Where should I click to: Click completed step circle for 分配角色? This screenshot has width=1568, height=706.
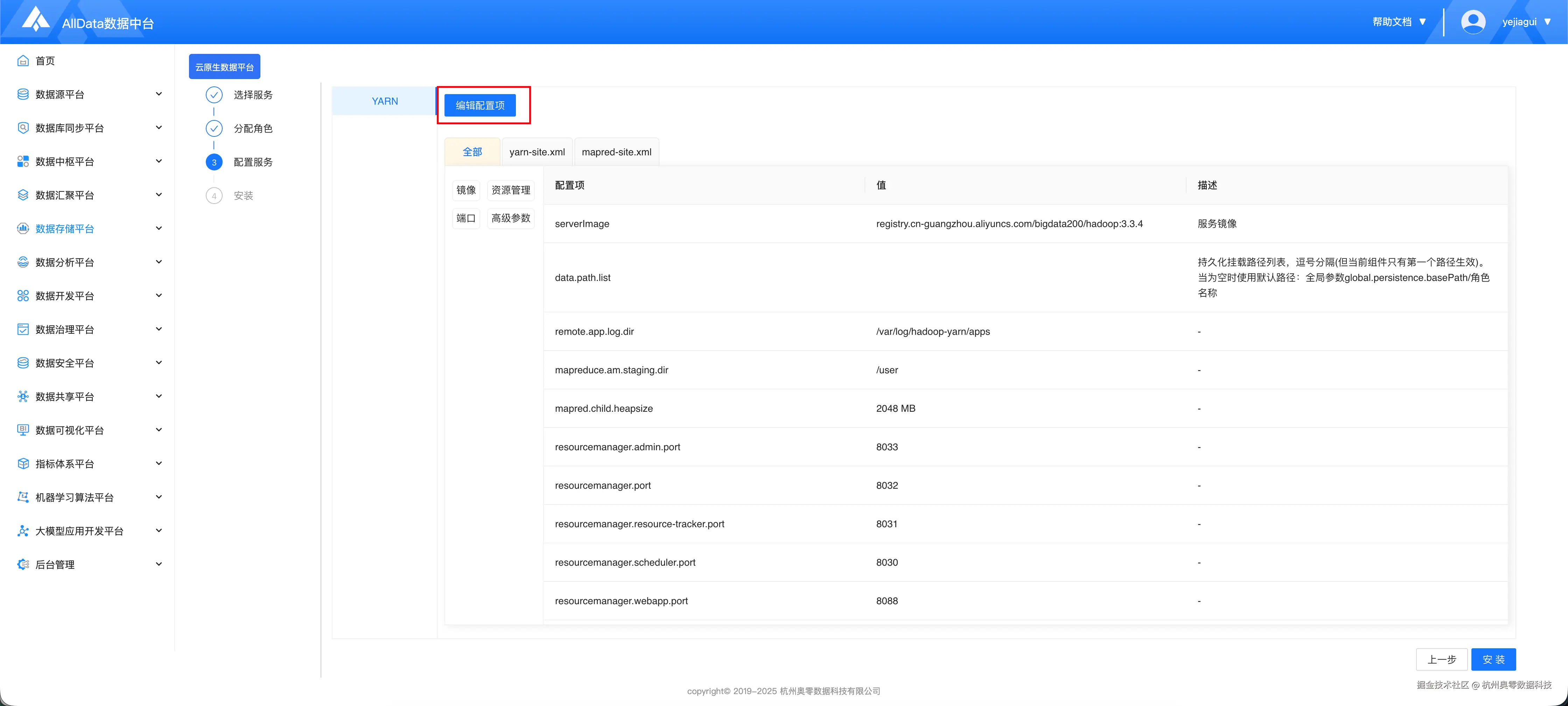[x=213, y=128]
